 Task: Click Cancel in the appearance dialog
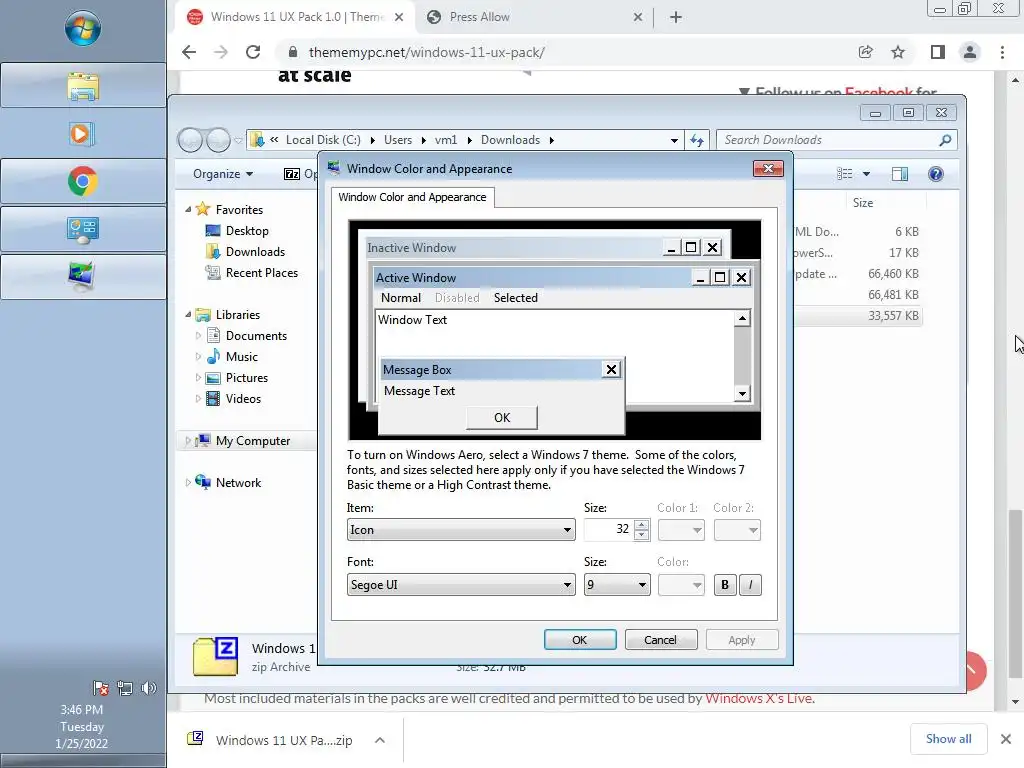[661, 640]
